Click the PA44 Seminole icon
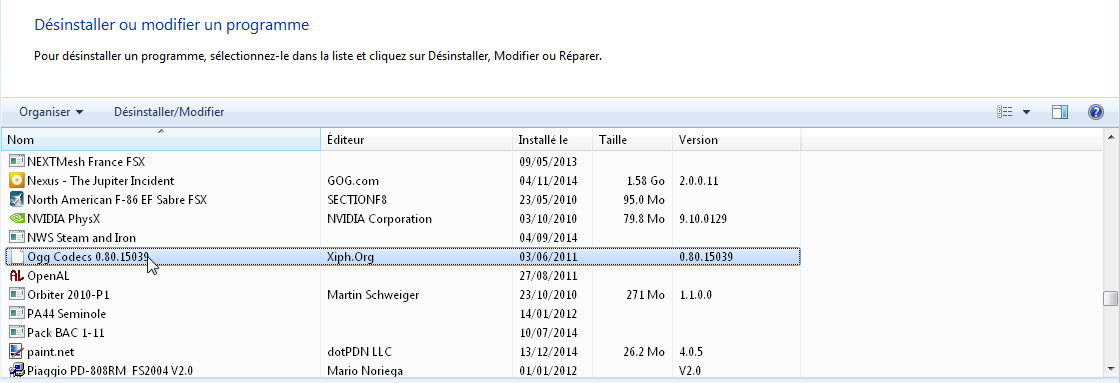Image resolution: width=1120 pixels, height=383 pixels. (16, 314)
